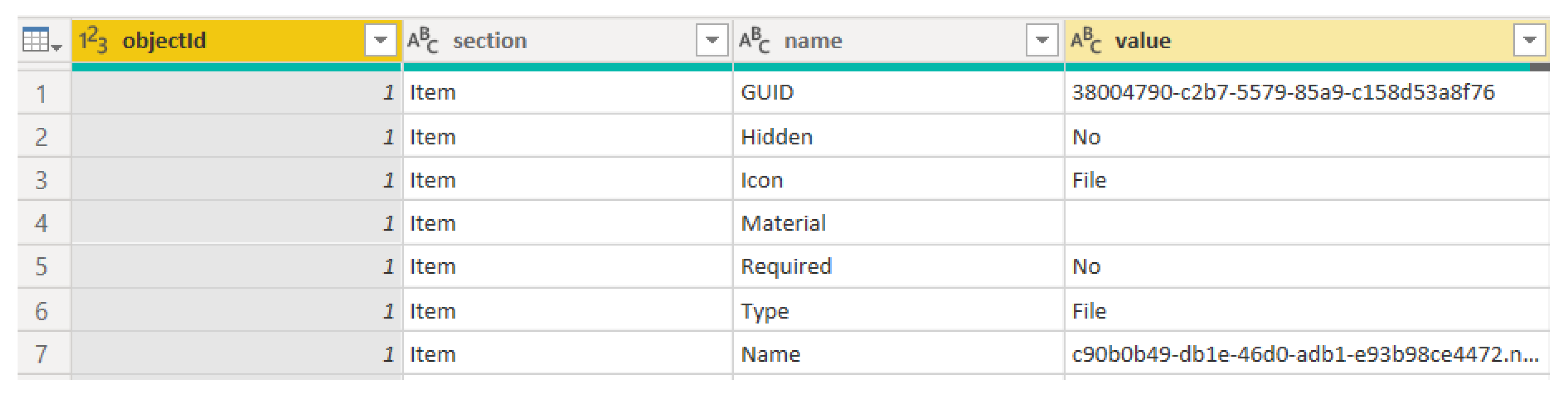Click the value column text type icon
1568x394 pixels.
tap(1086, 41)
